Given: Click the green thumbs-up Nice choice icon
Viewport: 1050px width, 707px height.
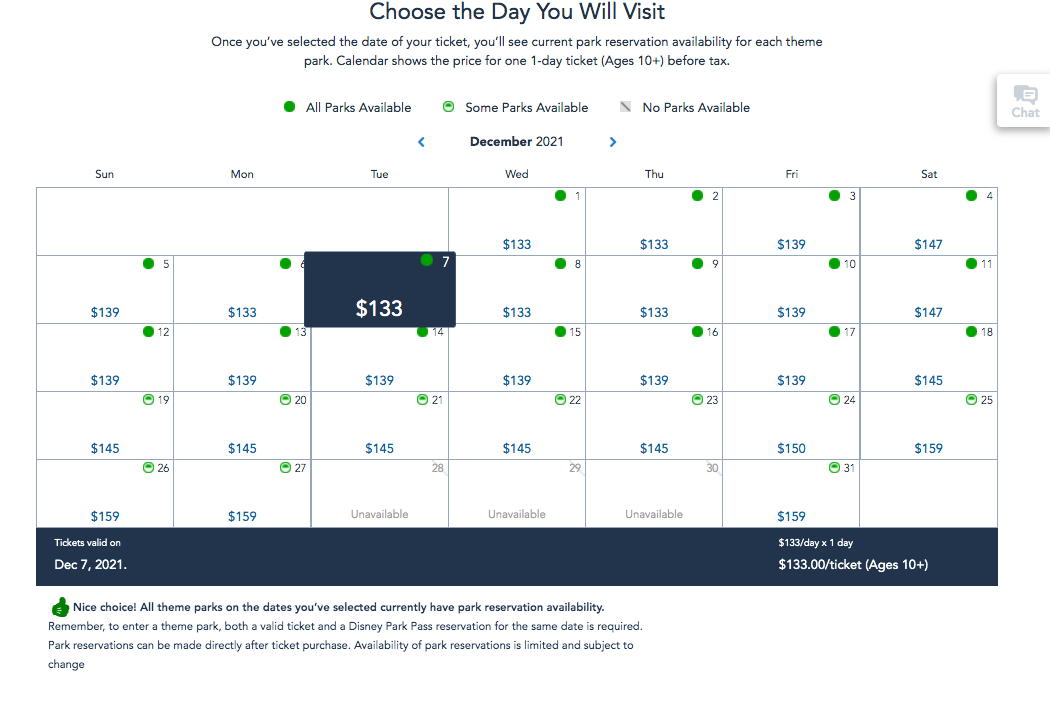Looking at the screenshot, I should 60,607.
